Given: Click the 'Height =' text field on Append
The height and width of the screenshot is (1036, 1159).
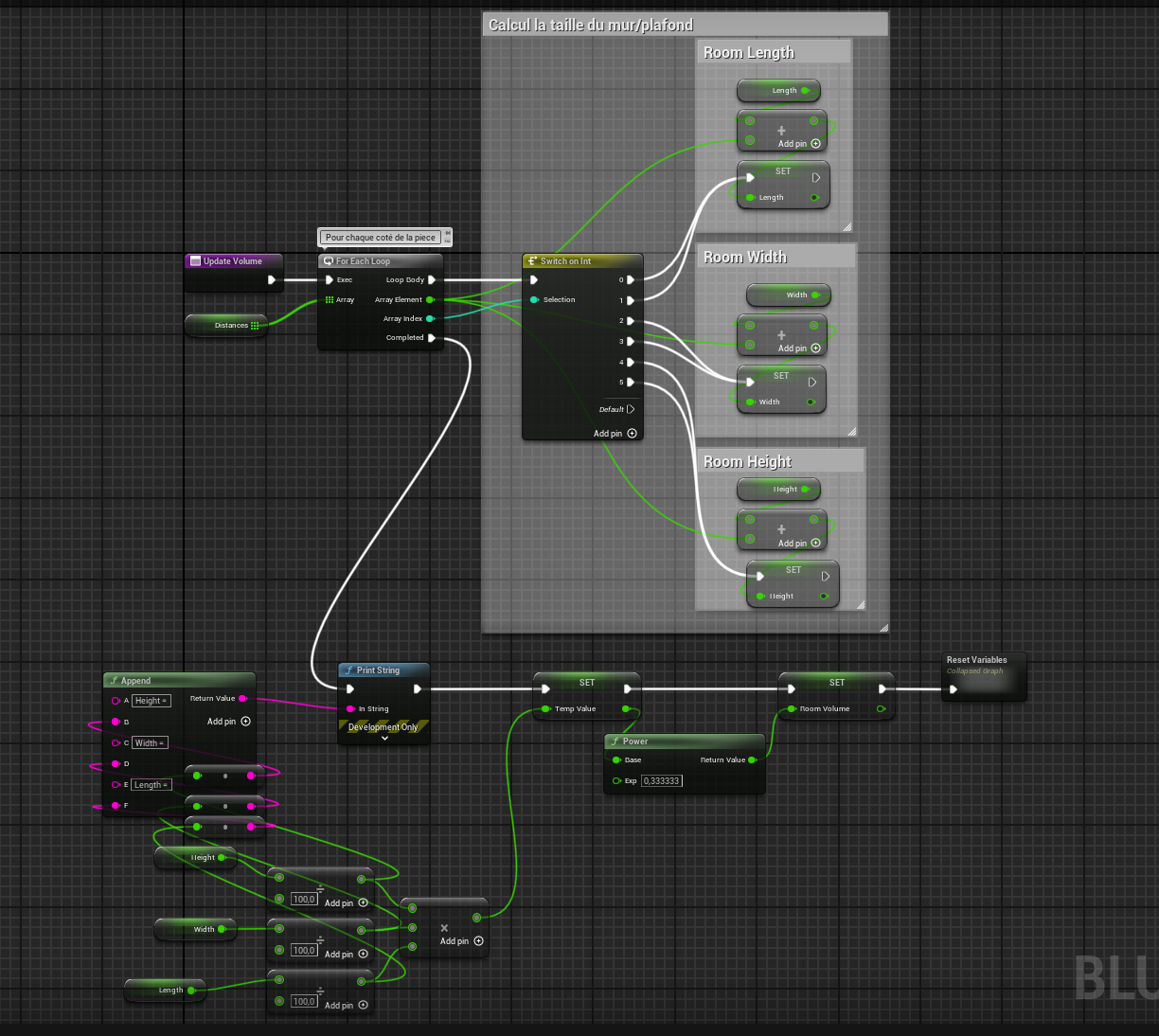Looking at the screenshot, I should click(151, 701).
